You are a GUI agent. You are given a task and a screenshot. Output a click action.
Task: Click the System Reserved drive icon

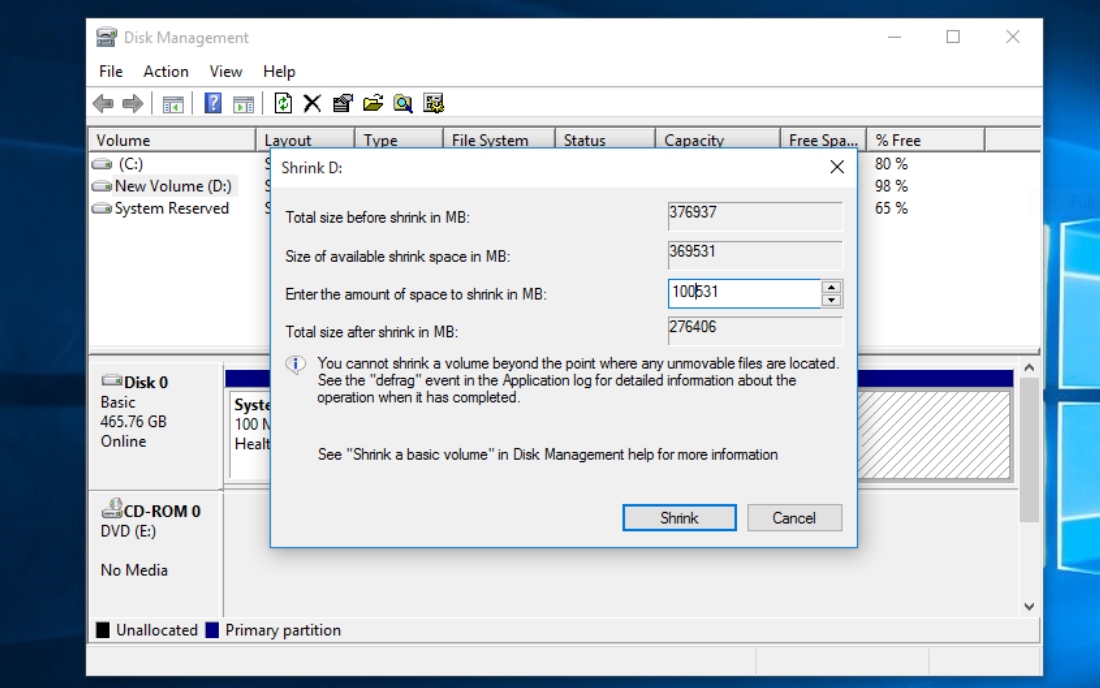(102, 208)
